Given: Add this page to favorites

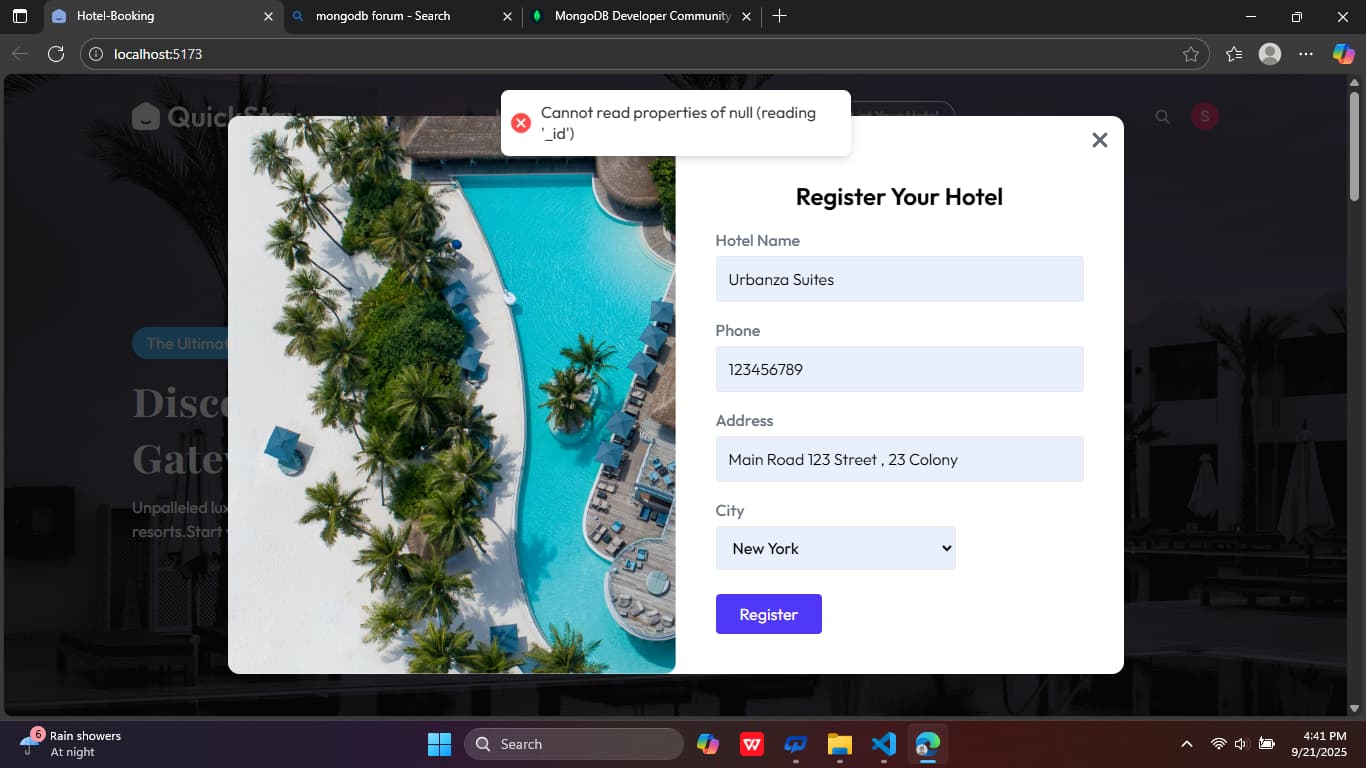Looking at the screenshot, I should [x=1191, y=54].
